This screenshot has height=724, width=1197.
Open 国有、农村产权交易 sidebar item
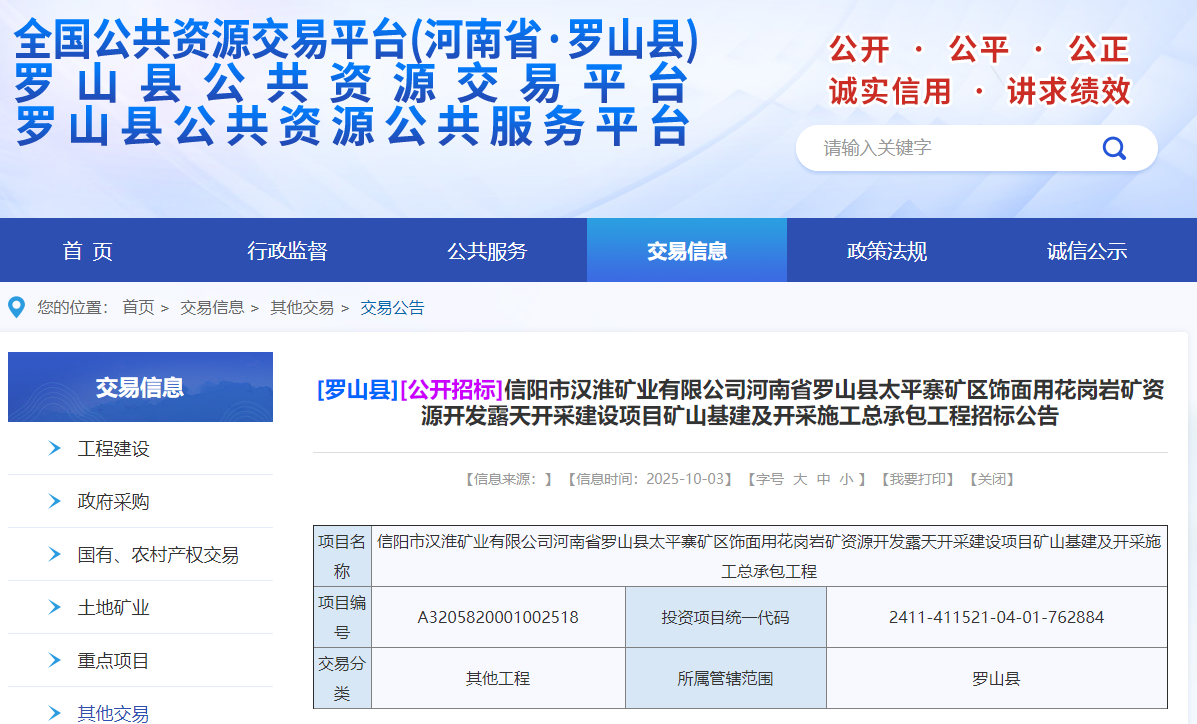tap(158, 555)
